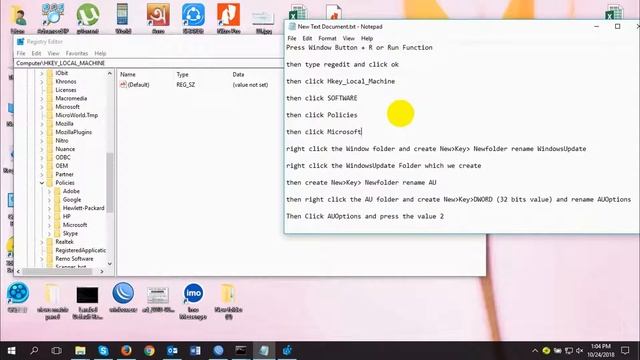Image resolution: width=640 pixels, height=360 pixels.
Task: Open the black thumbnail desktop icon
Action: tap(87, 295)
